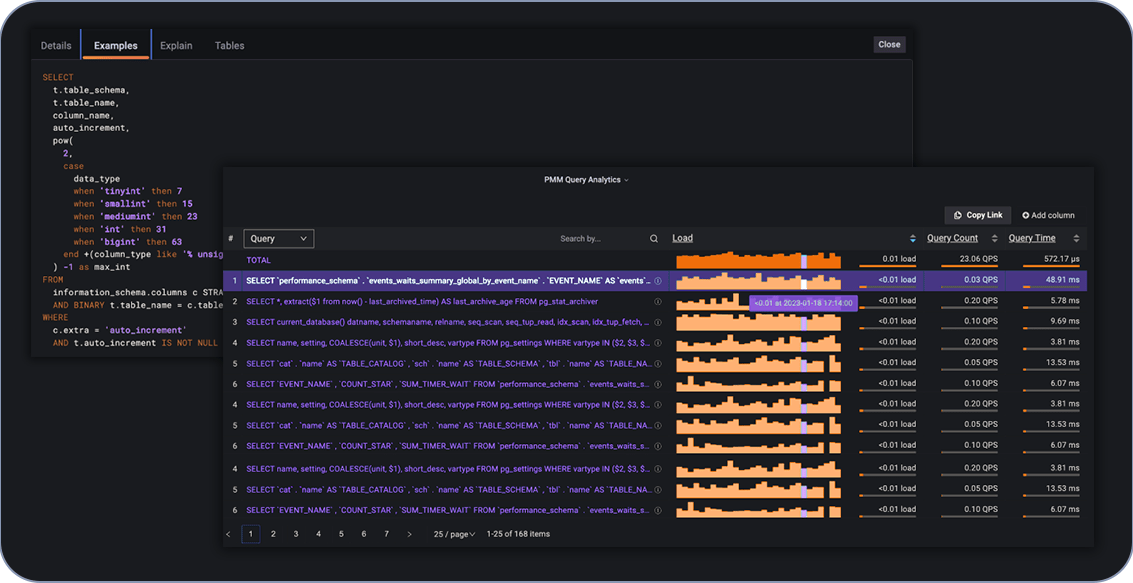
Task: Toggle sort arrows beside Query Count
Action: [x=994, y=238]
